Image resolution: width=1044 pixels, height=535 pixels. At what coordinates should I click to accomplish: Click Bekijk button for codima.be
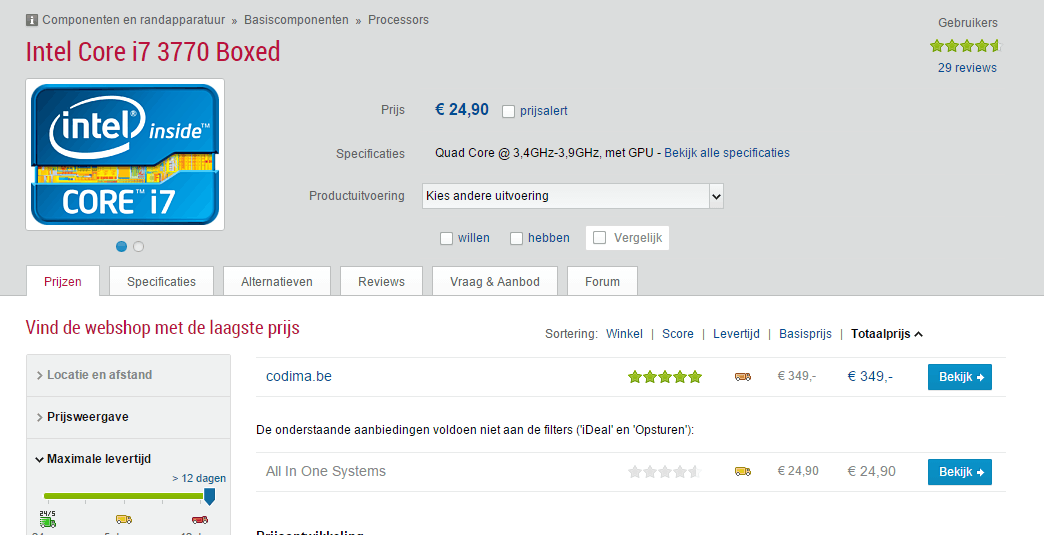pyautogui.click(x=959, y=377)
